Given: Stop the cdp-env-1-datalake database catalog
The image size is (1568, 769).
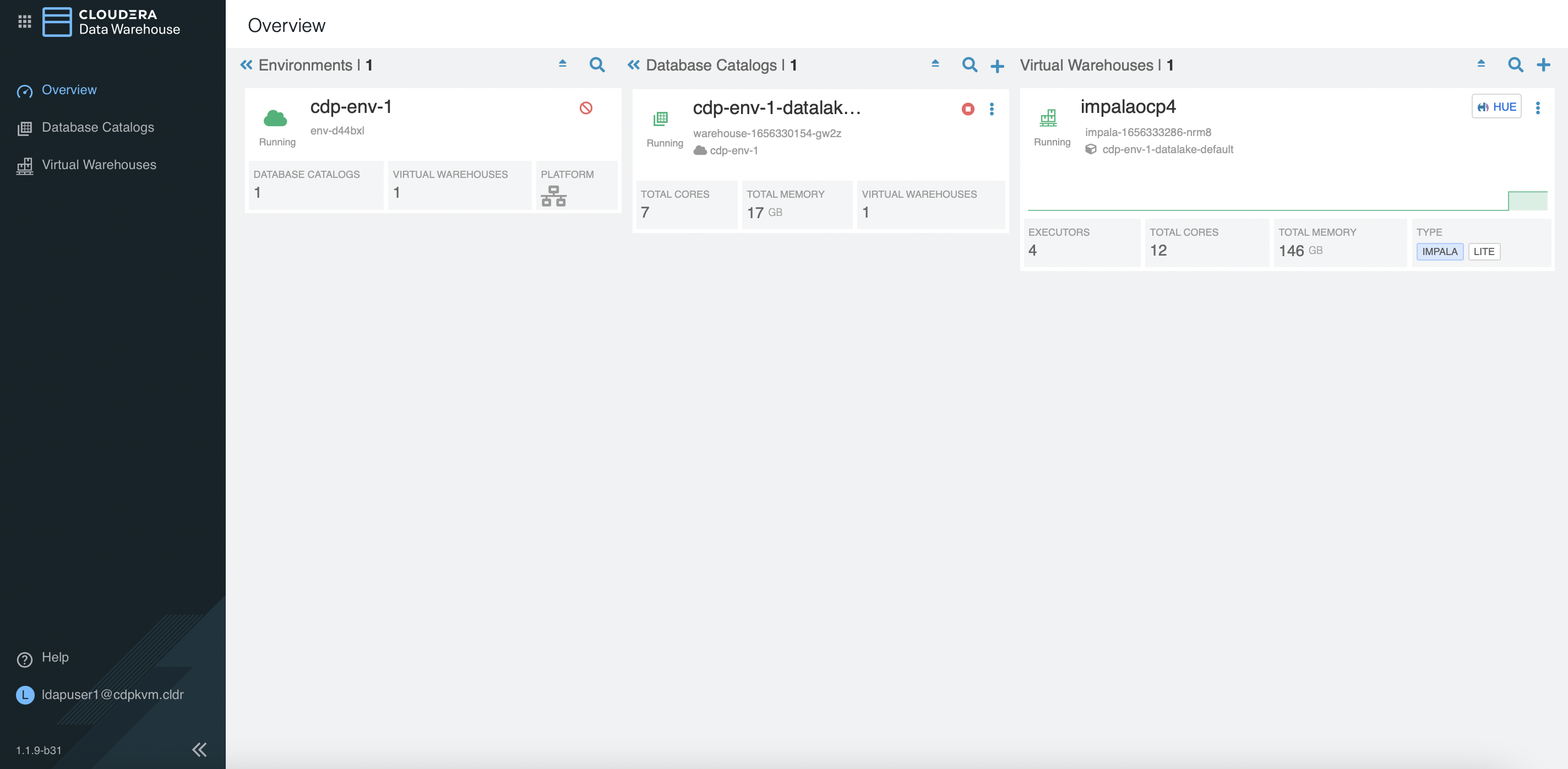Looking at the screenshot, I should pos(967,109).
